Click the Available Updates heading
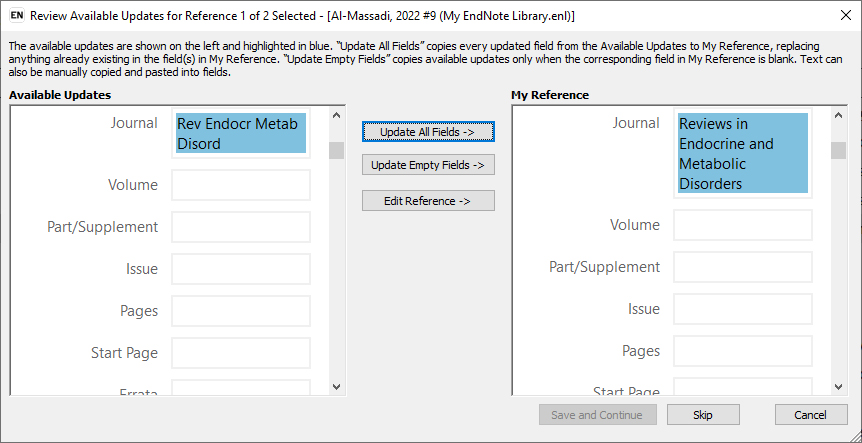 (x=60, y=95)
